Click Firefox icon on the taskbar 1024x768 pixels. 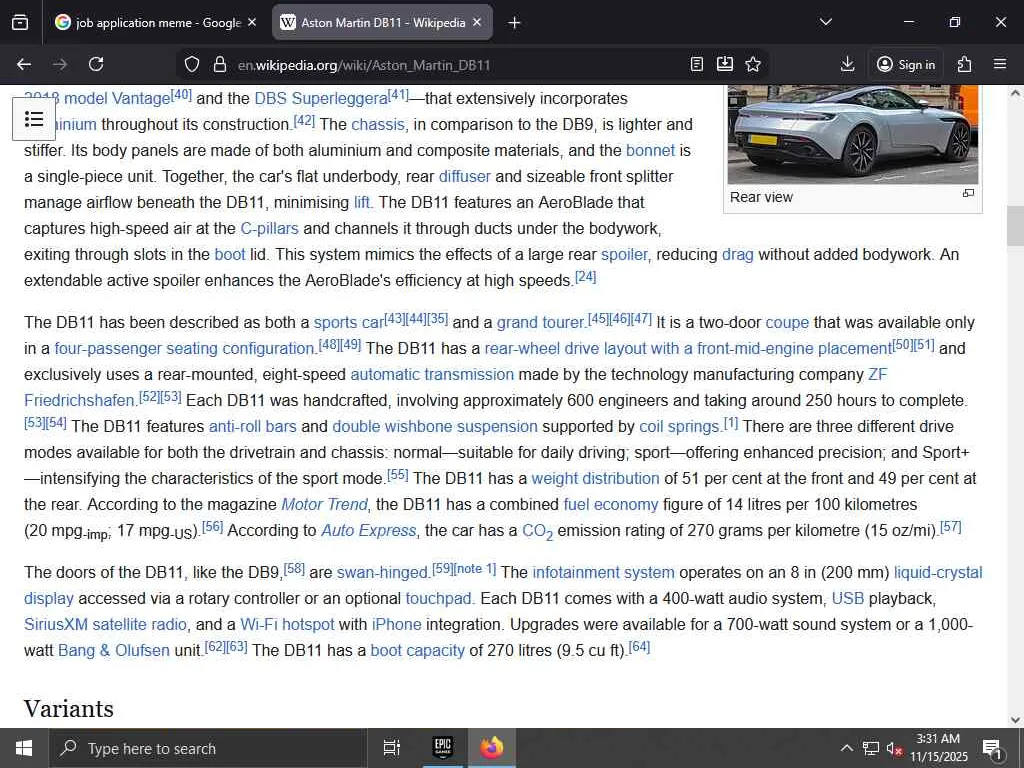(492, 748)
